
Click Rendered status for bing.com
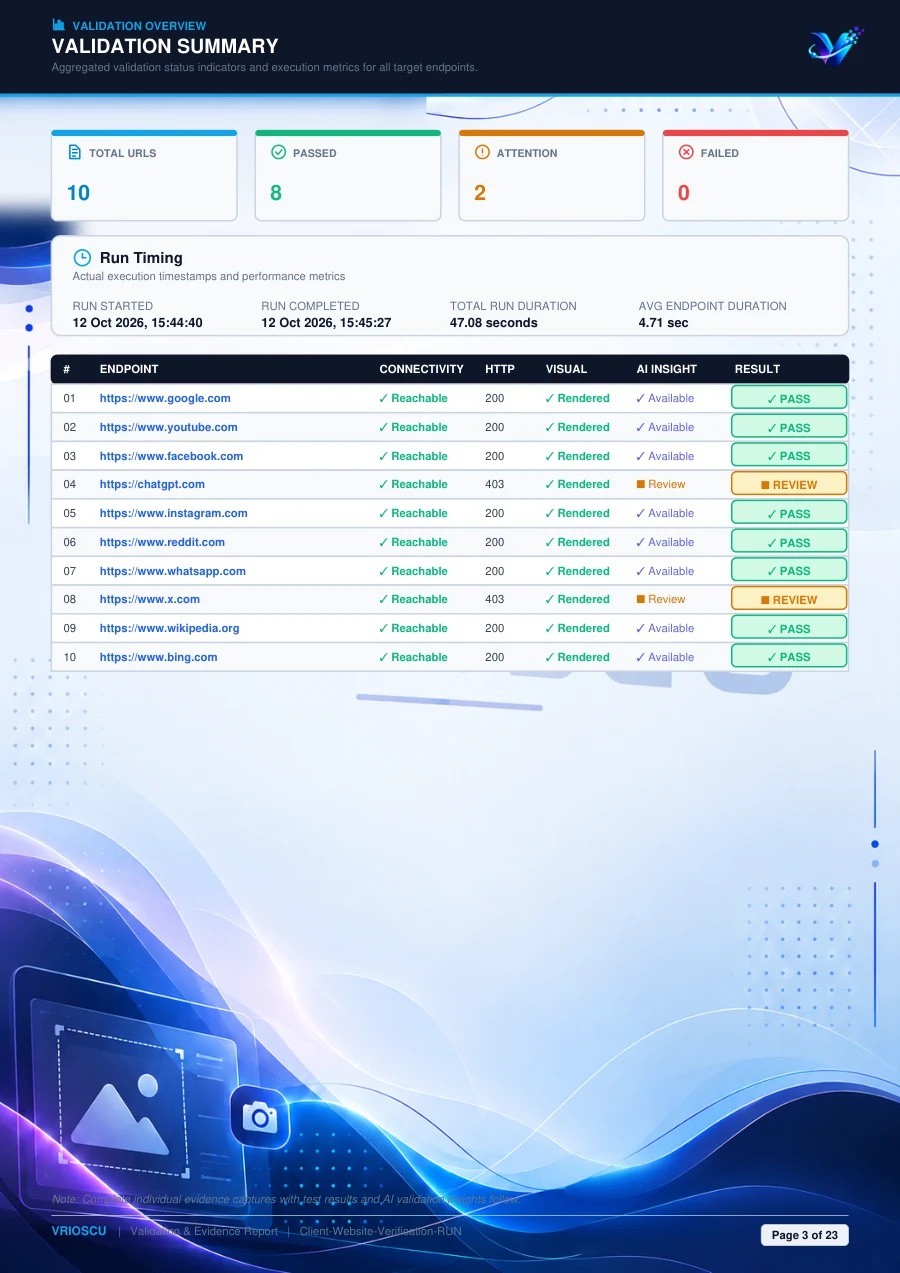[x=577, y=657]
